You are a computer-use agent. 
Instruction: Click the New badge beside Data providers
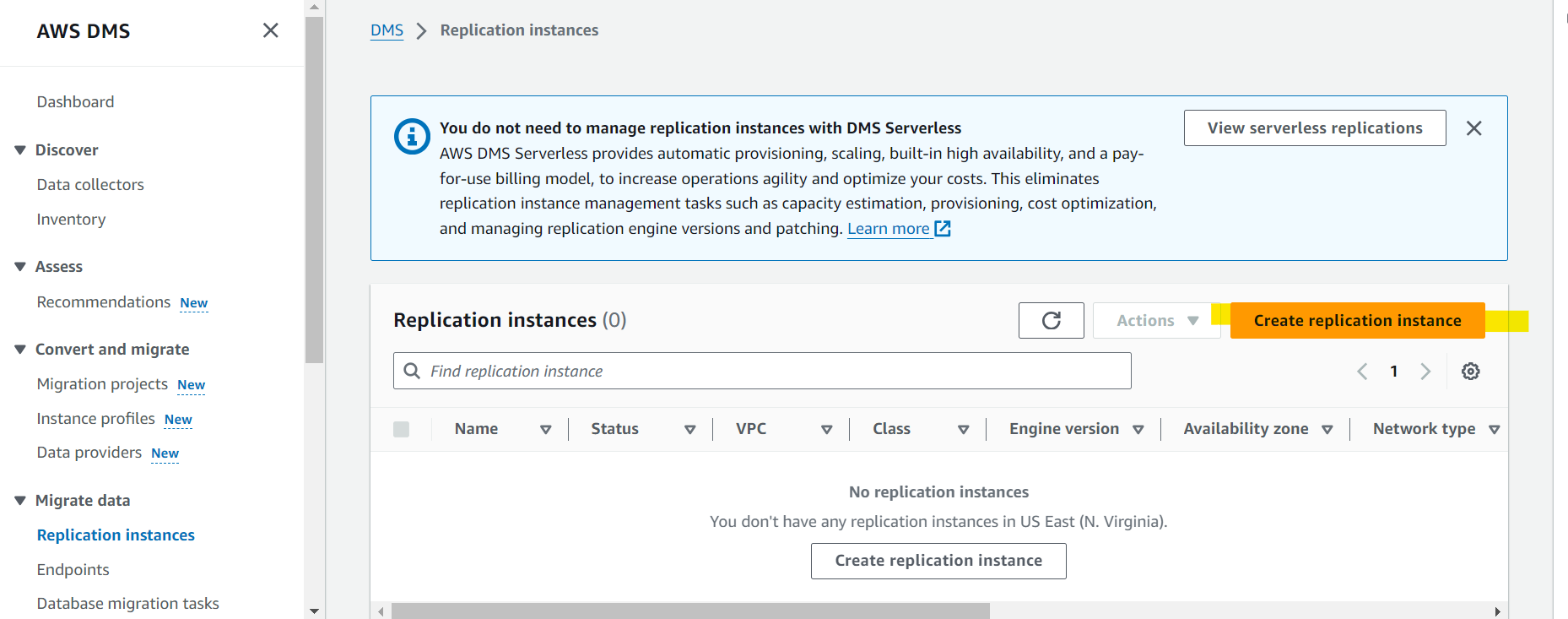tap(165, 453)
